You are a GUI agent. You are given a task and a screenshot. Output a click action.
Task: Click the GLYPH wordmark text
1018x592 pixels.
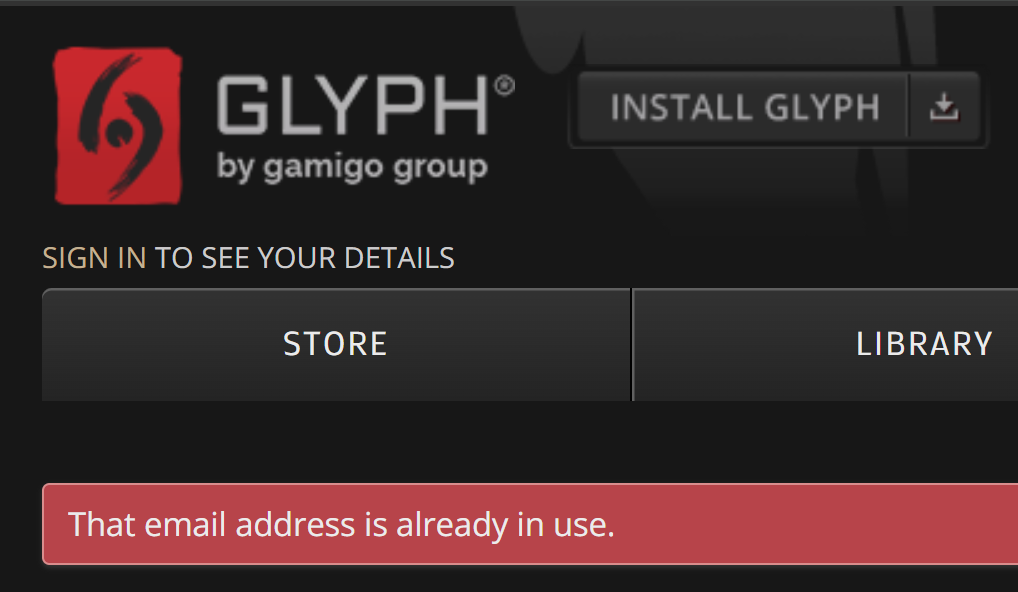pyautogui.click(x=353, y=105)
